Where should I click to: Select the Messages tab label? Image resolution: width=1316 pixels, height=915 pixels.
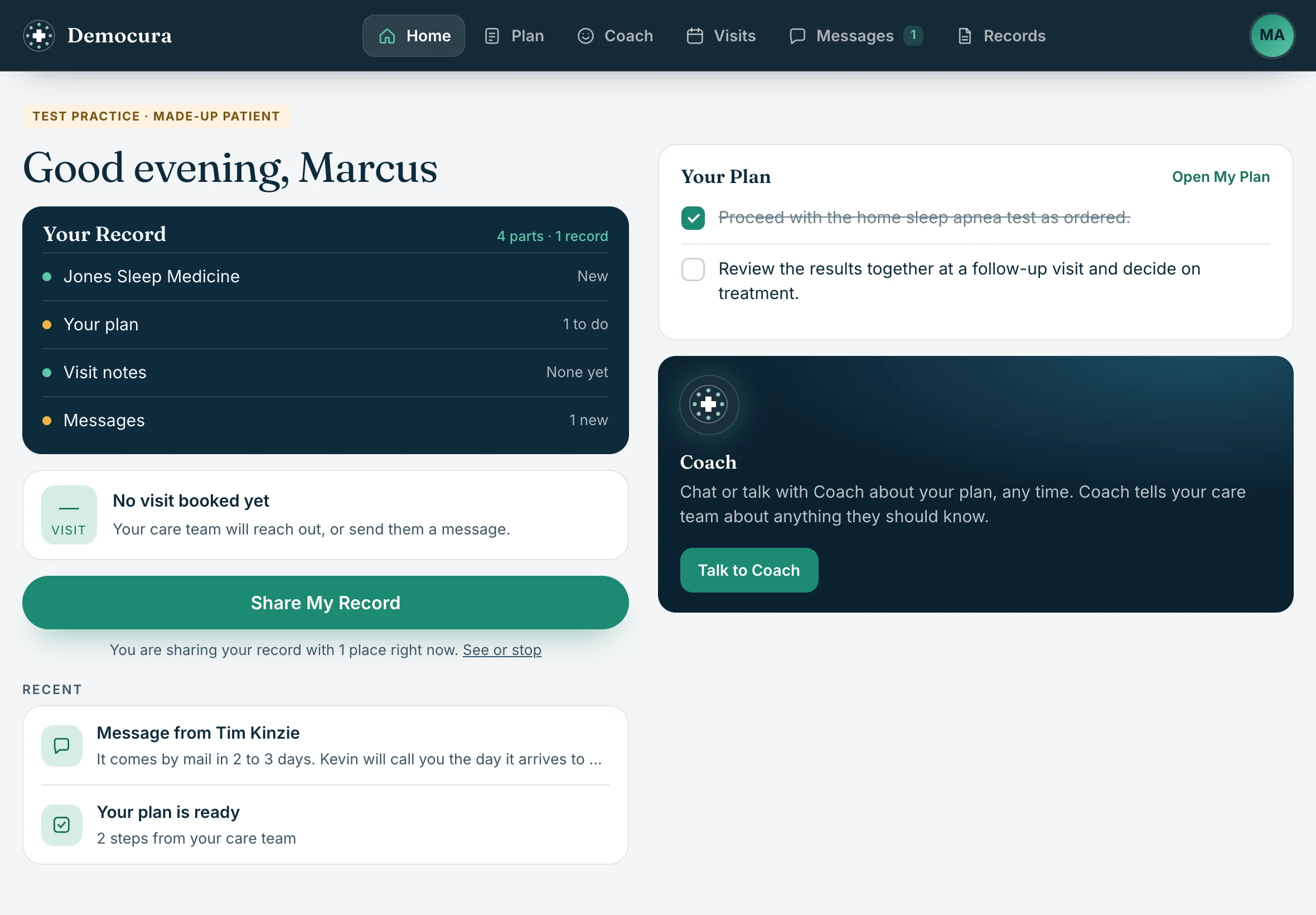tap(854, 36)
